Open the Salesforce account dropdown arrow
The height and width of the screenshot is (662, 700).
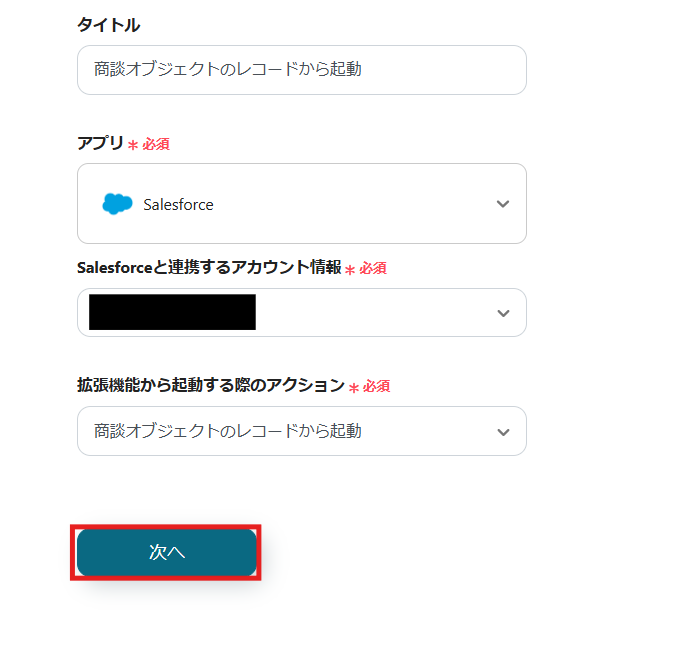coord(503,313)
